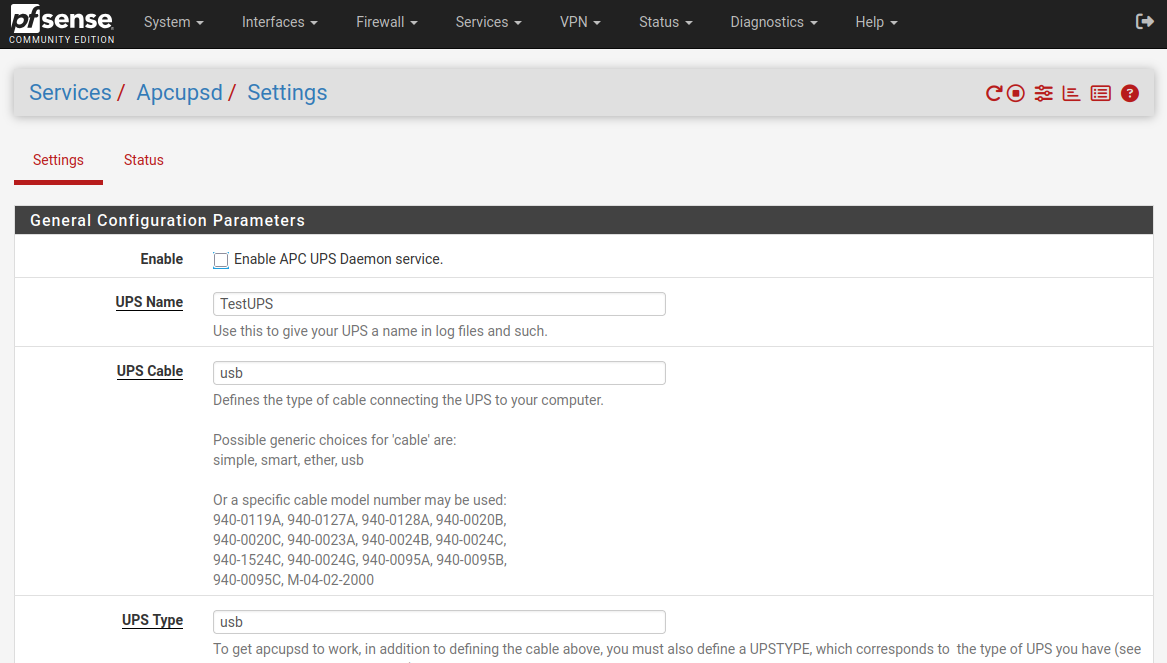The image size is (1167, 663).
Task: Select the Settings tab
Action: [x=58, y=160]
